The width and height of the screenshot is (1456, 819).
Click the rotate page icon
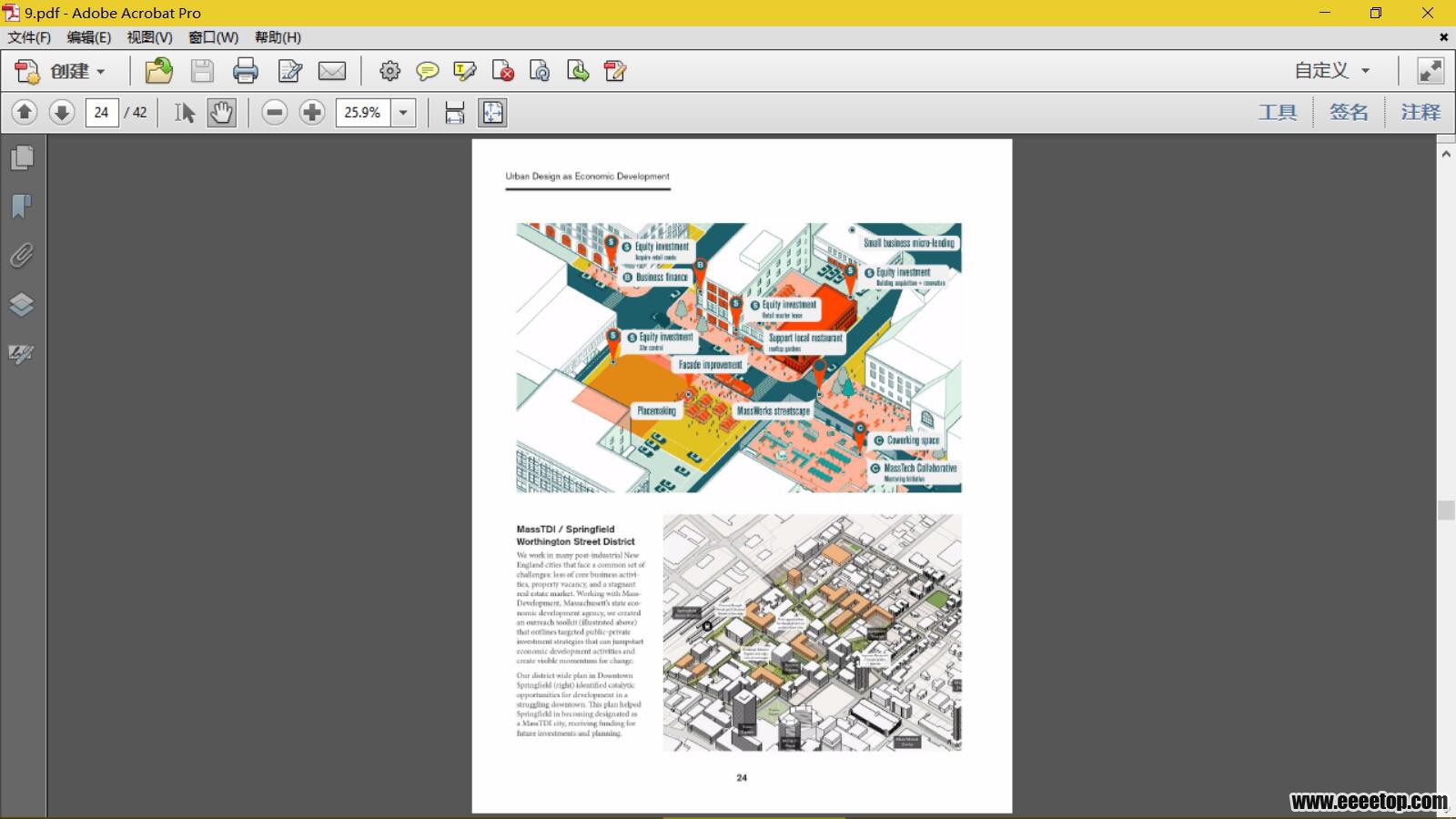pyautogui.click(x=540, y=71)
